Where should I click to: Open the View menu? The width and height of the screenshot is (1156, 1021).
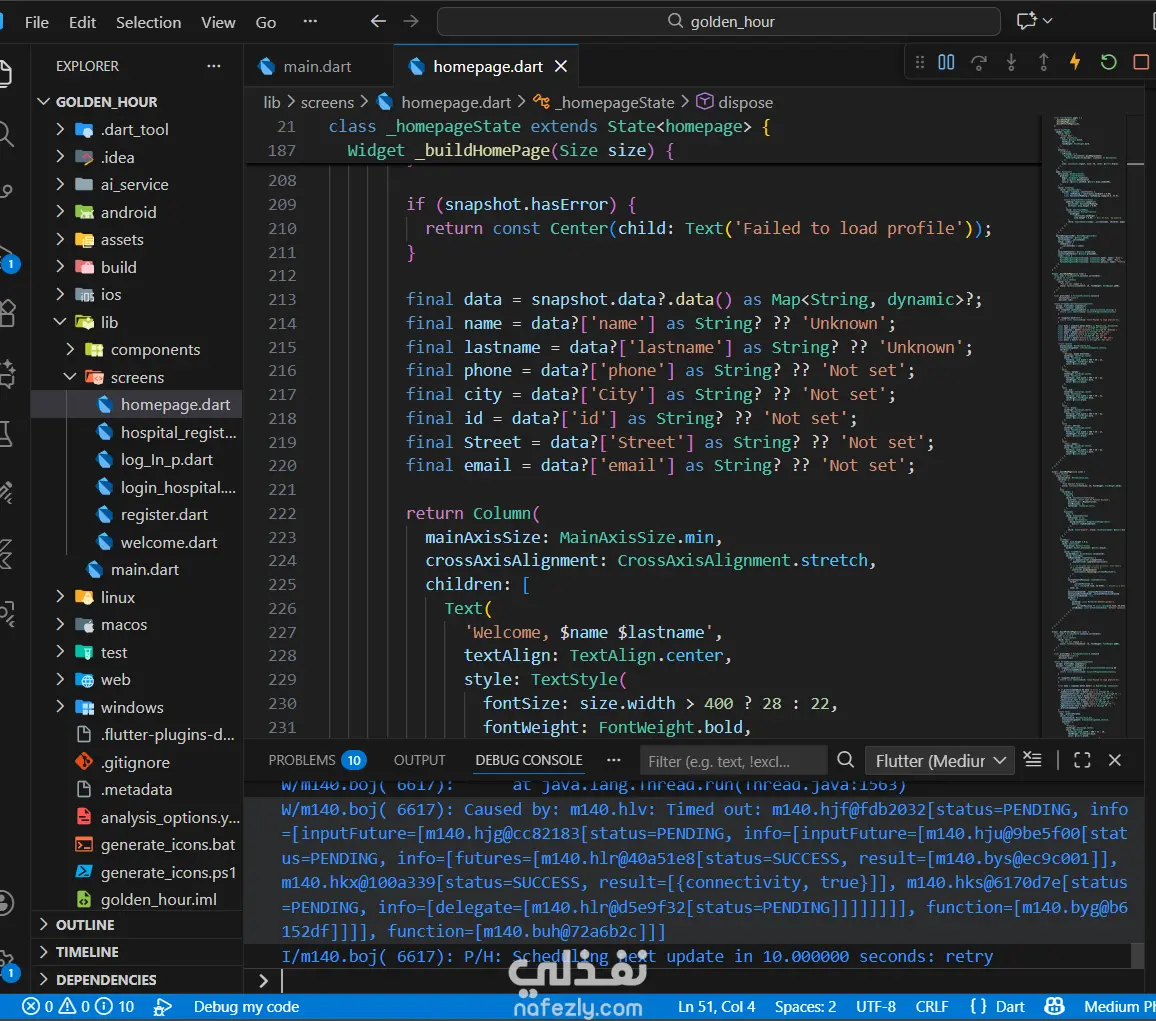click(x=218, y=22)
